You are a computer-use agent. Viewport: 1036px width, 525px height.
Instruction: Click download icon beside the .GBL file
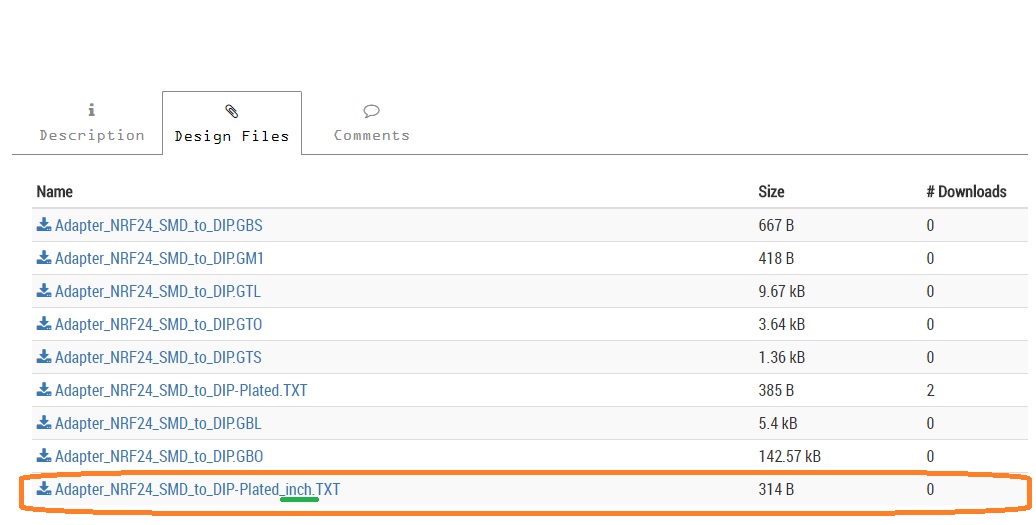[44, 423]
